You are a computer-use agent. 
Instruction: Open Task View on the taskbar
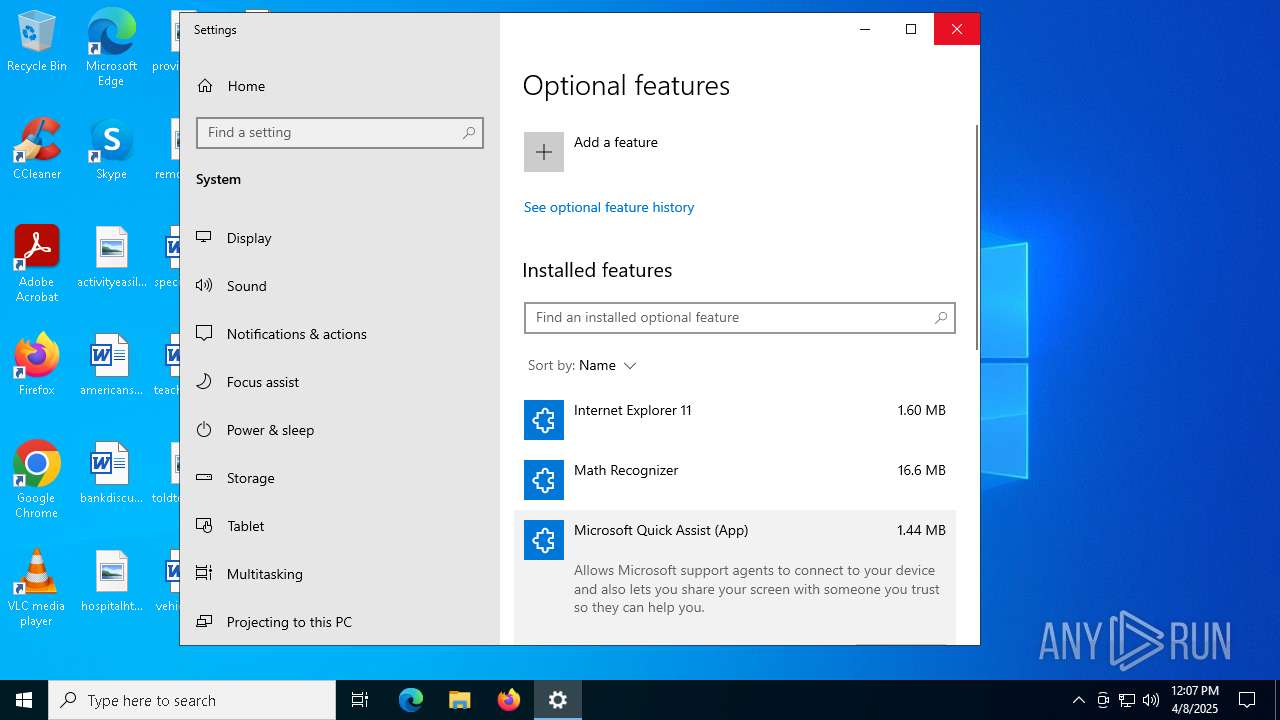pos(360,700)
